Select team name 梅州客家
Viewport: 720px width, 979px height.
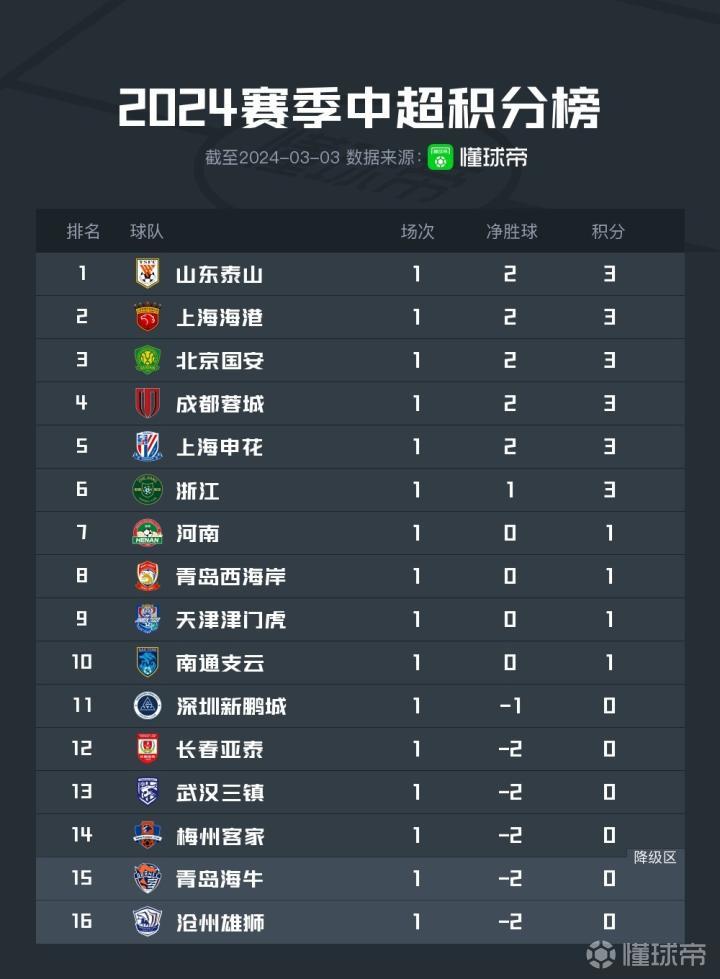click(219, 836)
